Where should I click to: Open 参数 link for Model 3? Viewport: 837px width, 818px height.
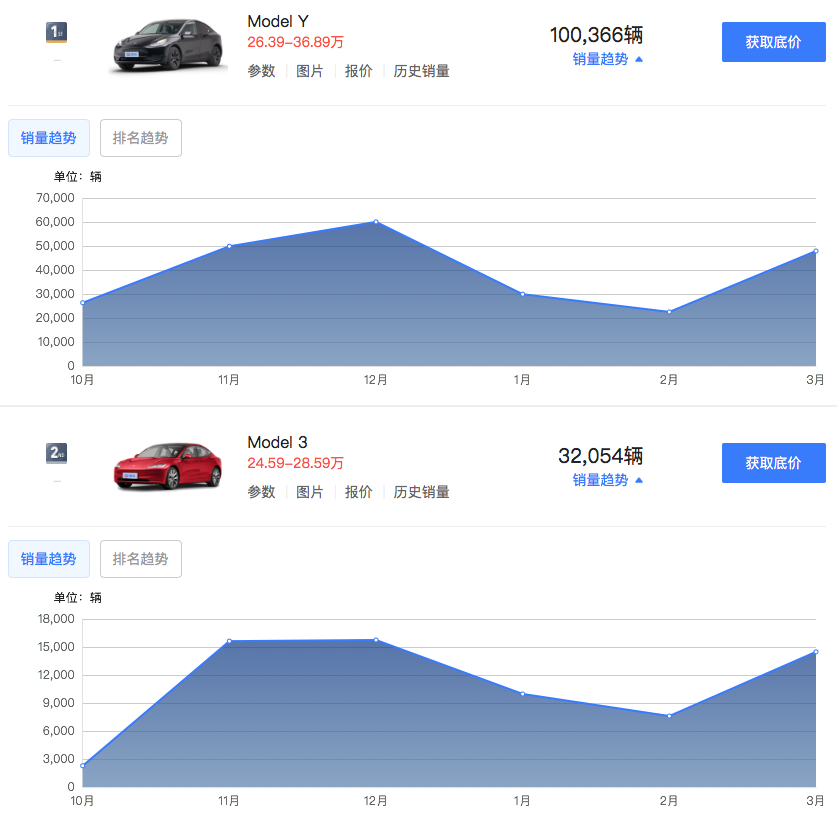pyautogui.click(x=262, y=491)
